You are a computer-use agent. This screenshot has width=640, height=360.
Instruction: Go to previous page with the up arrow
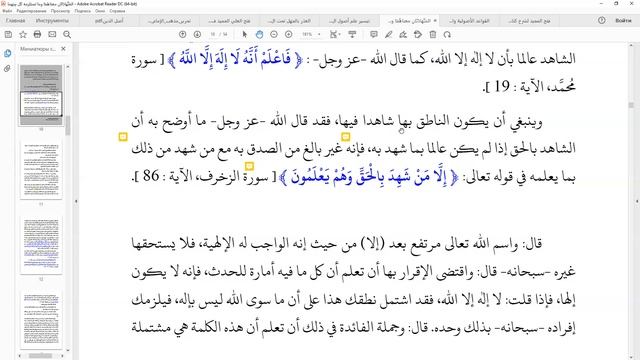pyautogui.click(x=182, y=35)
